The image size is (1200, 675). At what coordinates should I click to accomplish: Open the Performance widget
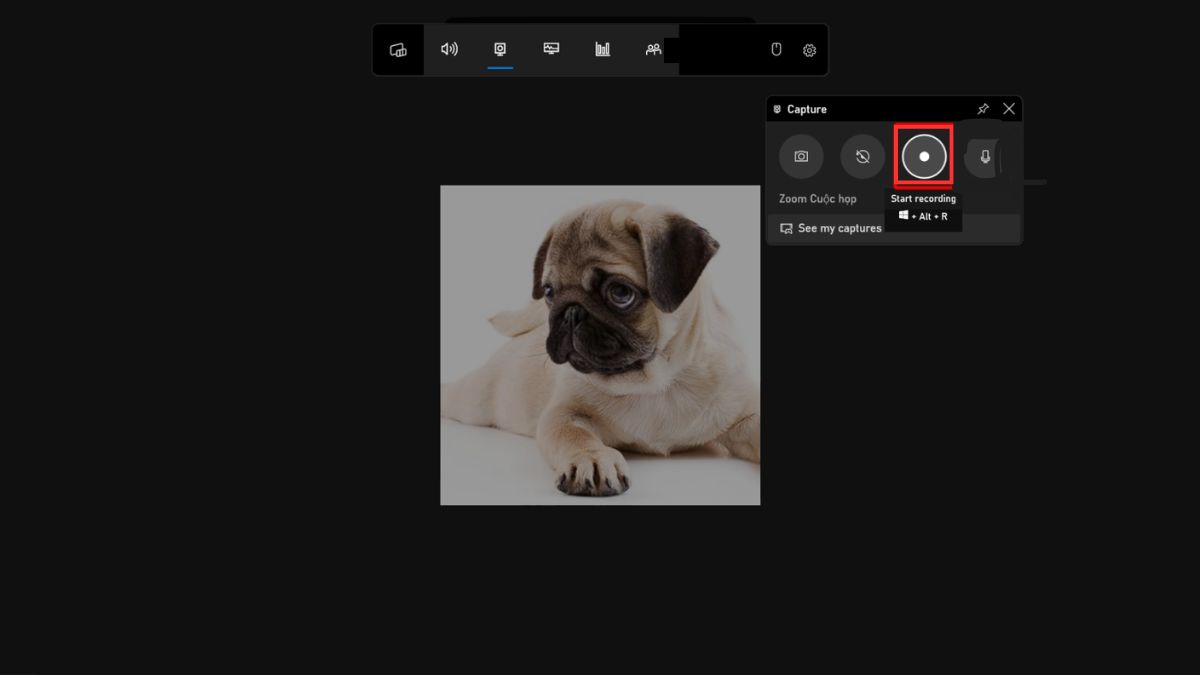[551, 49]
